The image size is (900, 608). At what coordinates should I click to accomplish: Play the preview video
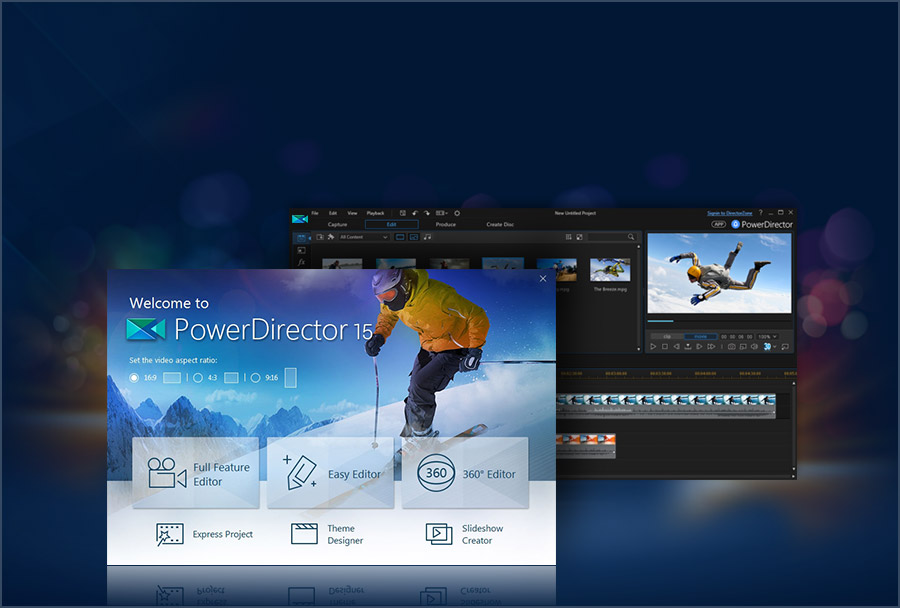[653, 347]
